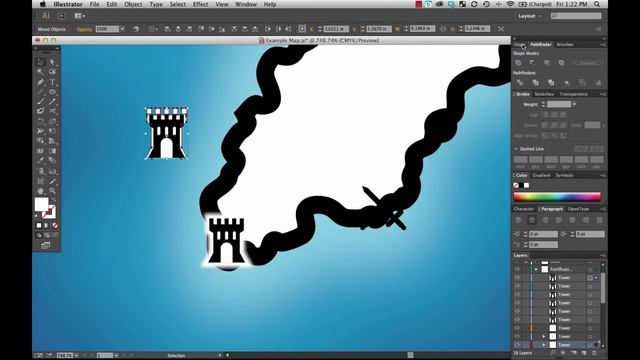Switch to the Transparency tab
The image size is (640, 360).
[x=573, y=94]
